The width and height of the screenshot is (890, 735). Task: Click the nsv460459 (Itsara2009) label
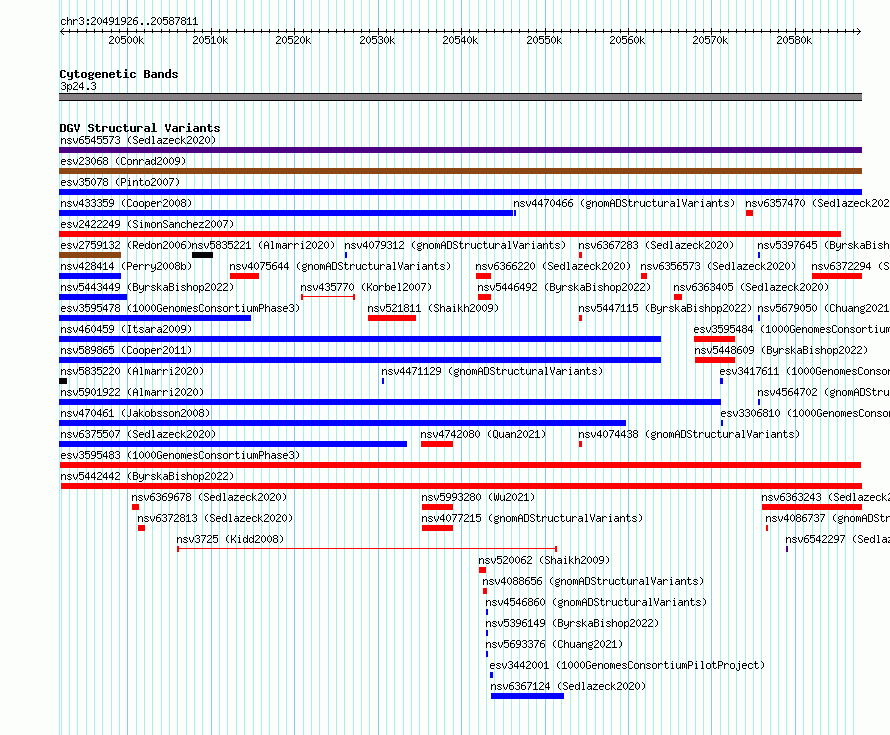tap(126, 329)
